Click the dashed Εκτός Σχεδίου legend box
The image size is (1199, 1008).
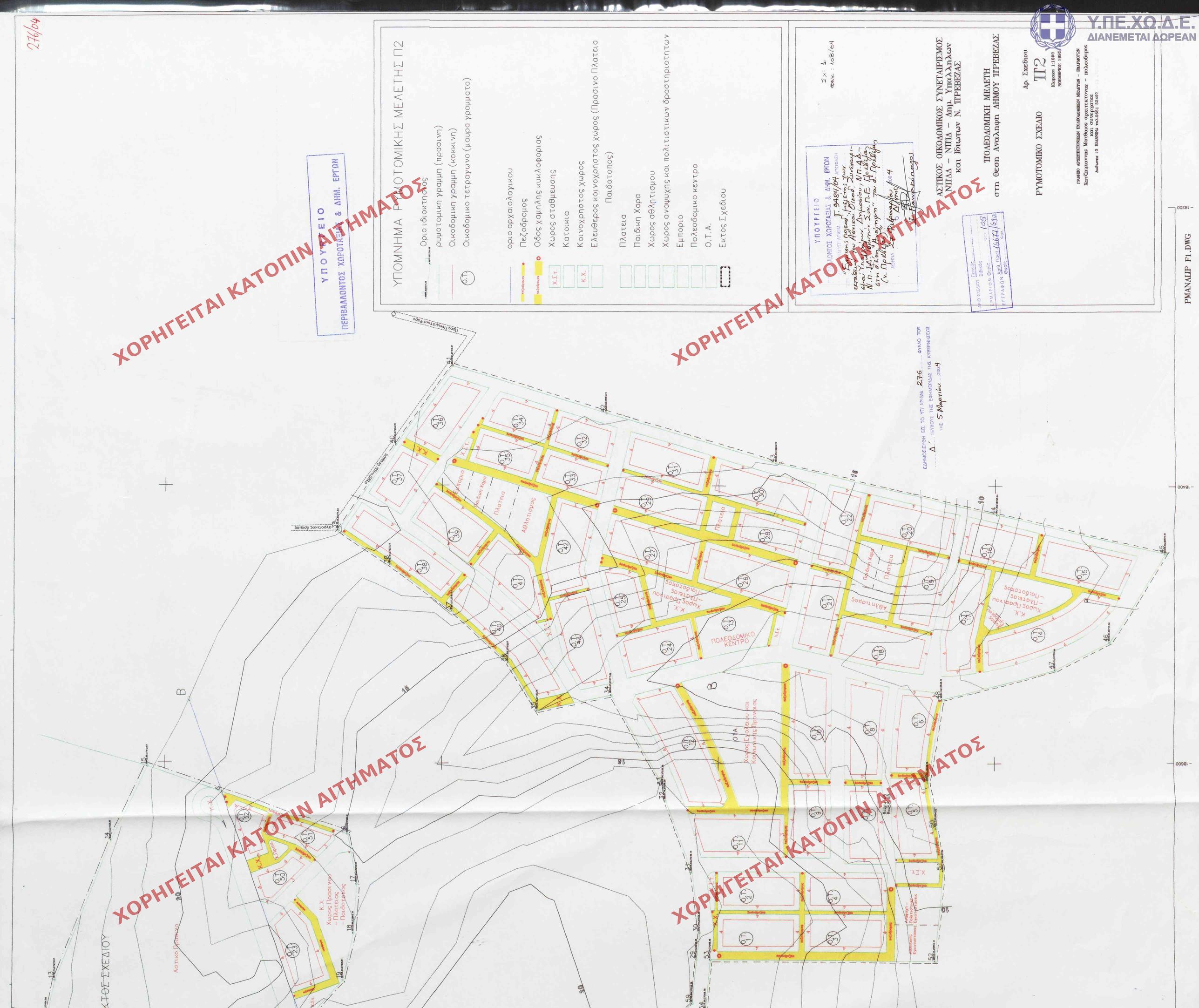(725, 276)
